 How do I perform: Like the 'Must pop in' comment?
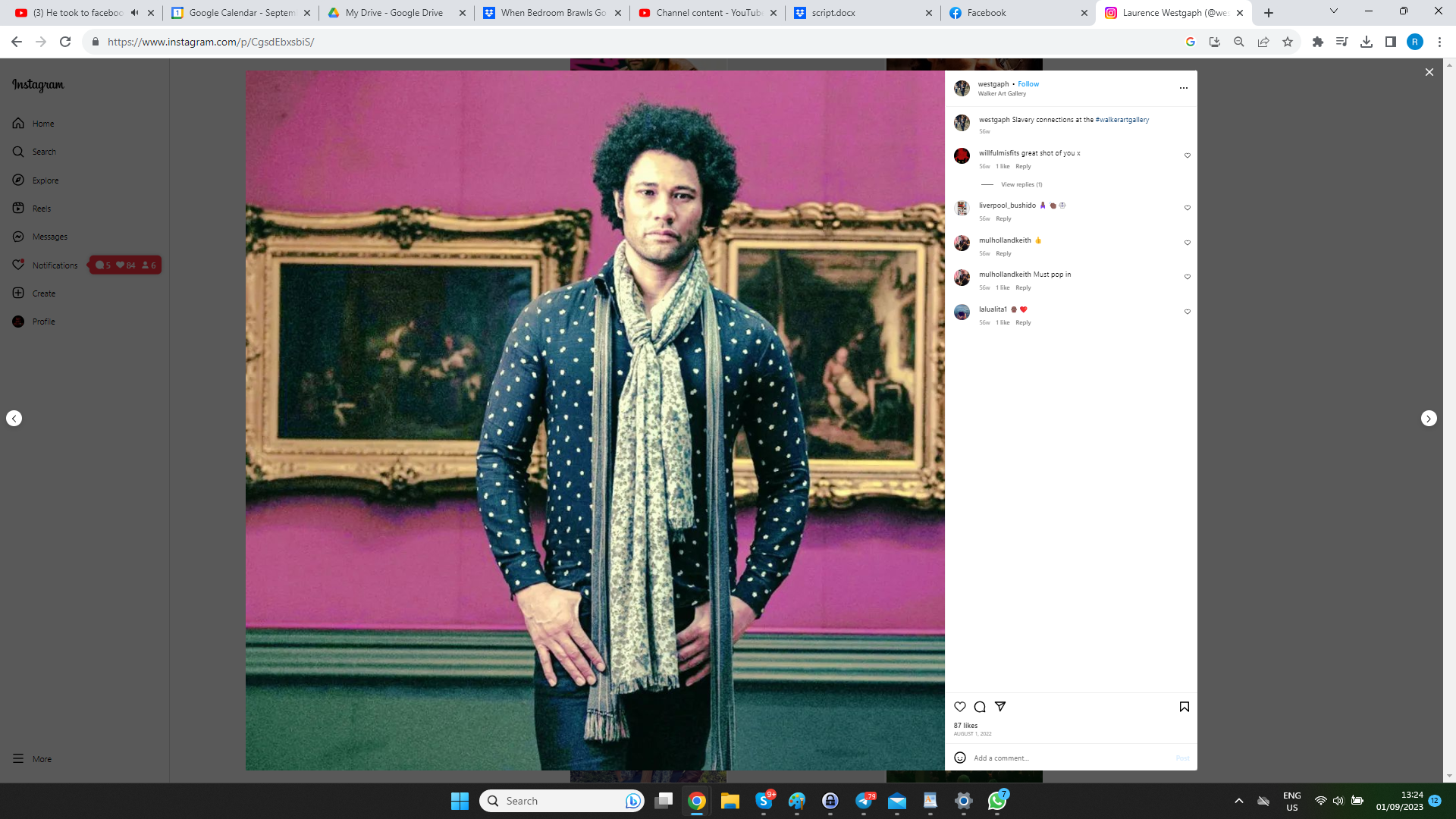point(1188,277)
